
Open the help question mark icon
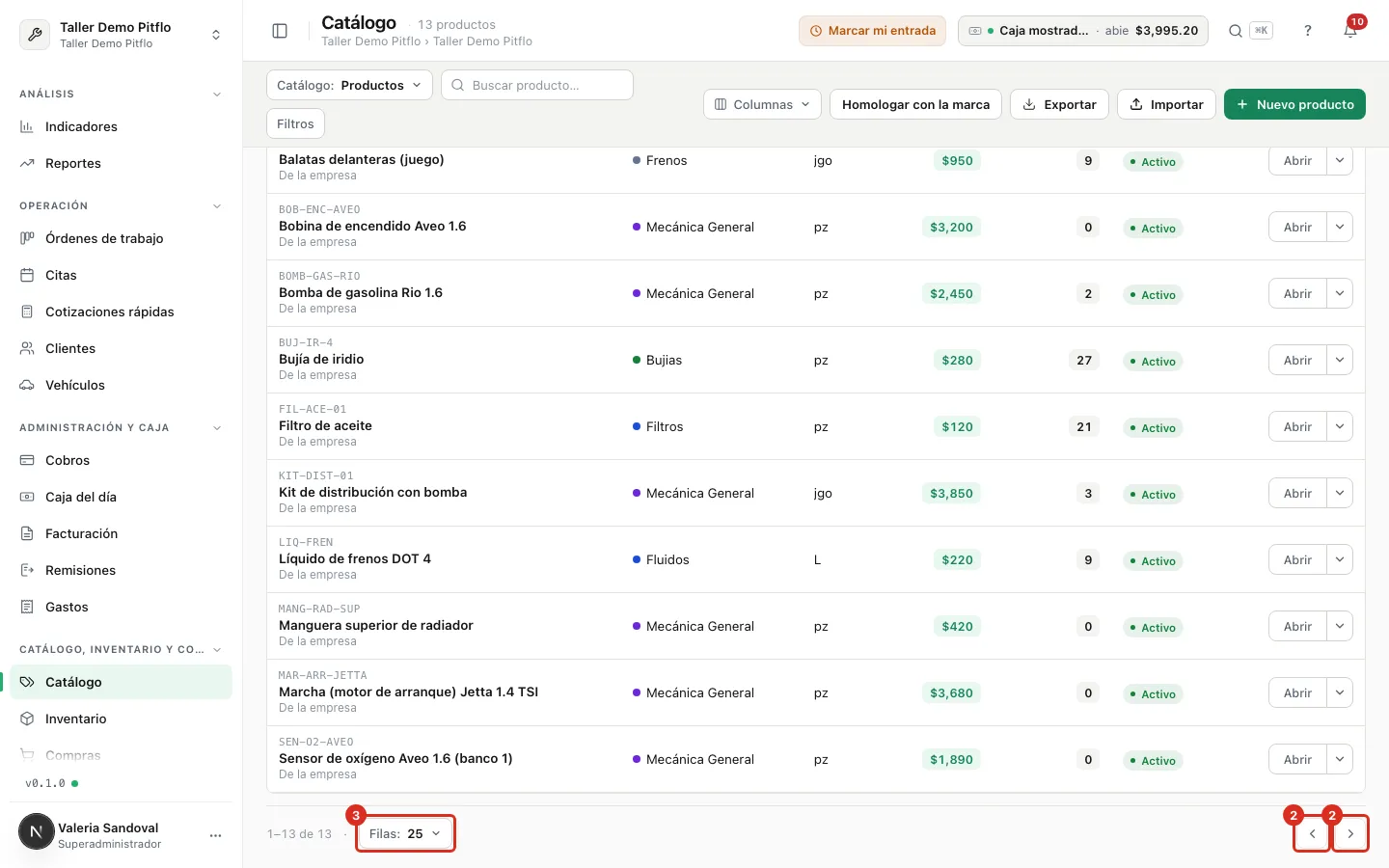[1308, 31]
